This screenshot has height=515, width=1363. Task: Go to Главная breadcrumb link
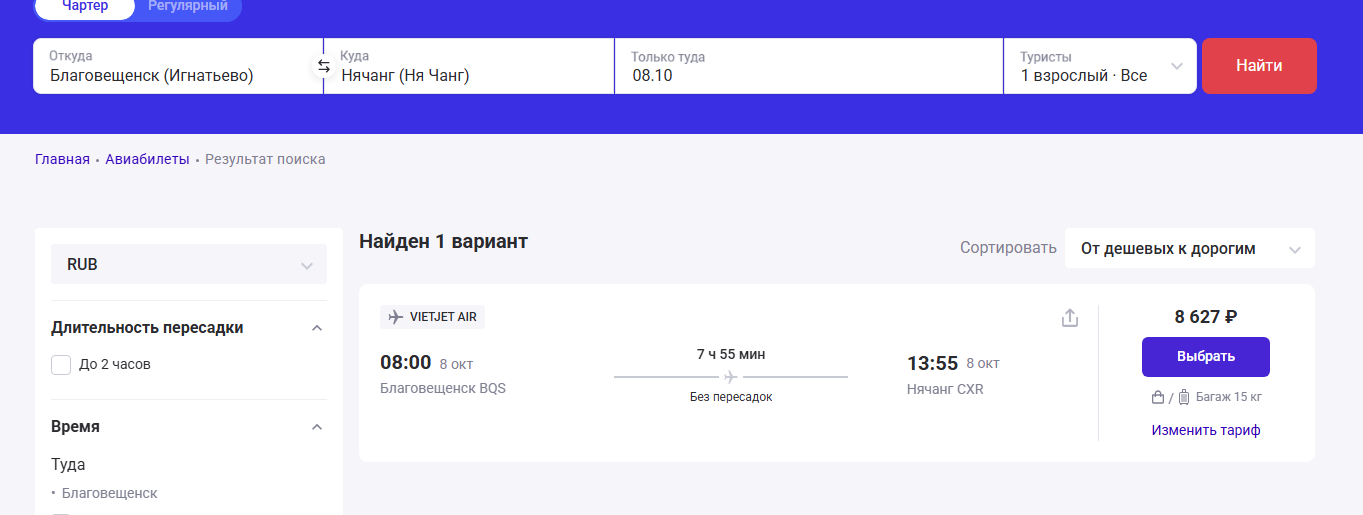62,159
